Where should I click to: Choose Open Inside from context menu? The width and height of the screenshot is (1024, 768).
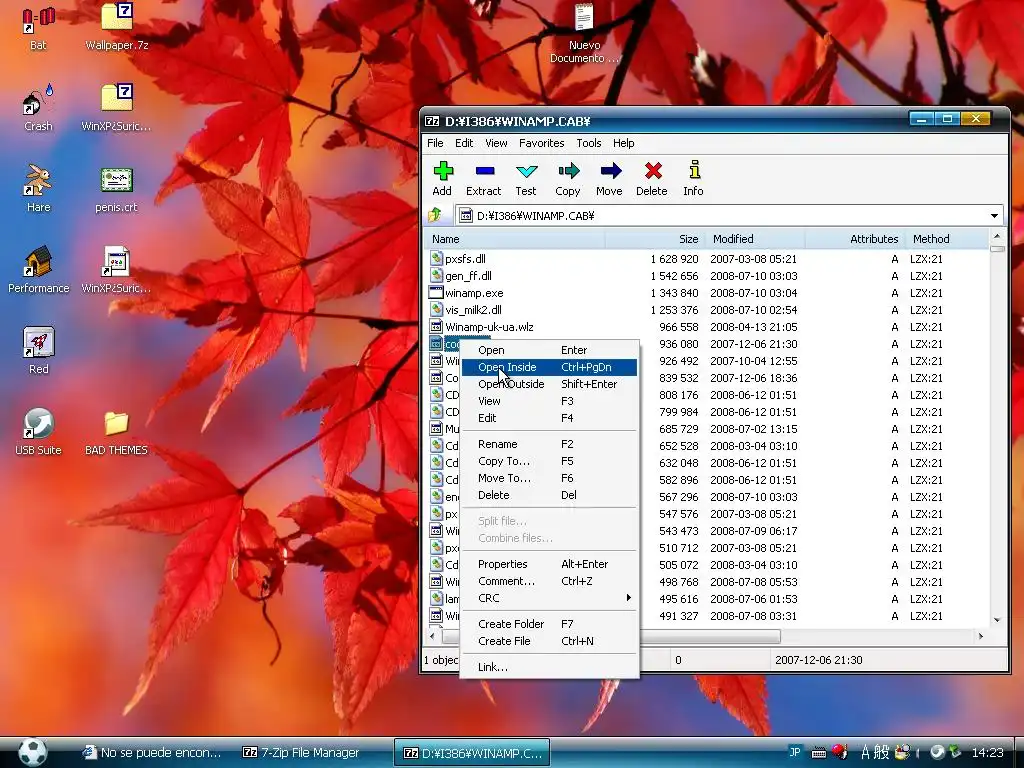click(549, 367)
